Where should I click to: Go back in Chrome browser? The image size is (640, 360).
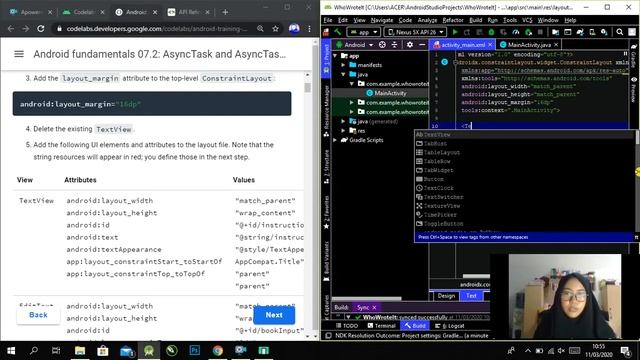tap(11, 29)
